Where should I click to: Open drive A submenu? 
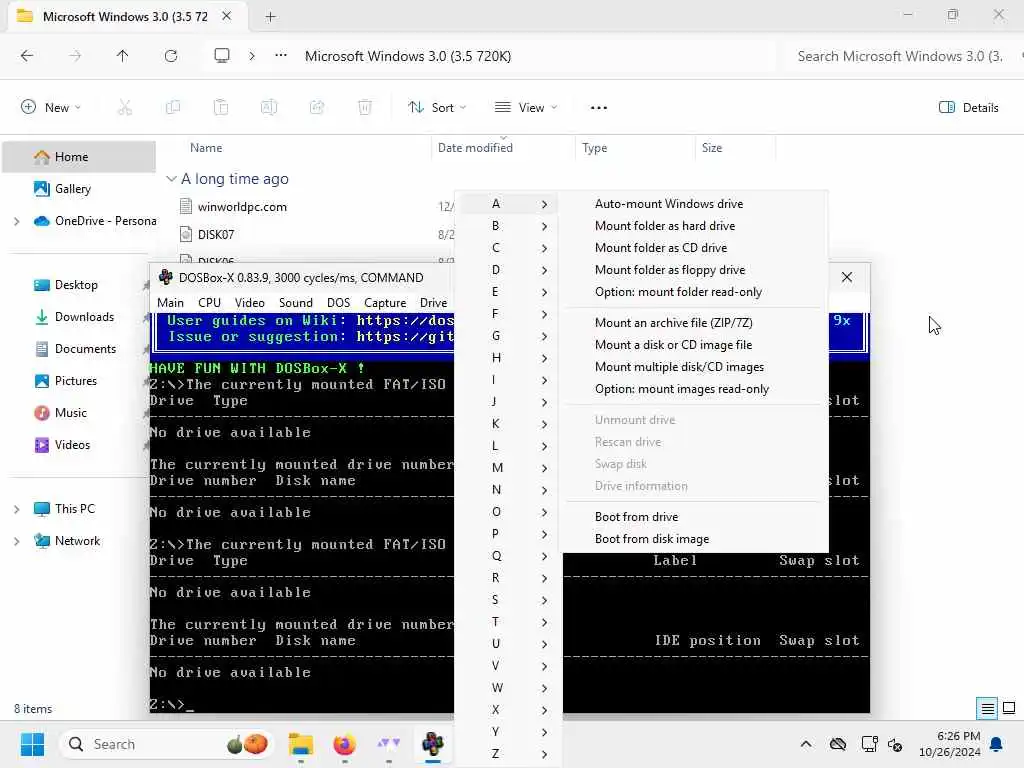[507, 204]
